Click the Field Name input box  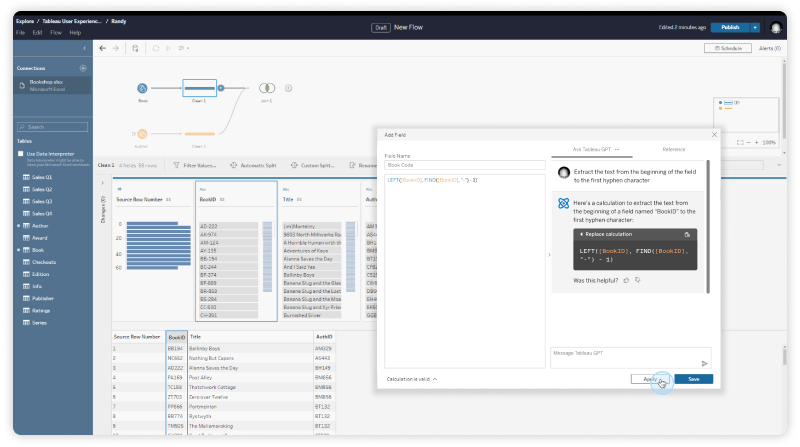click(464, 165)
